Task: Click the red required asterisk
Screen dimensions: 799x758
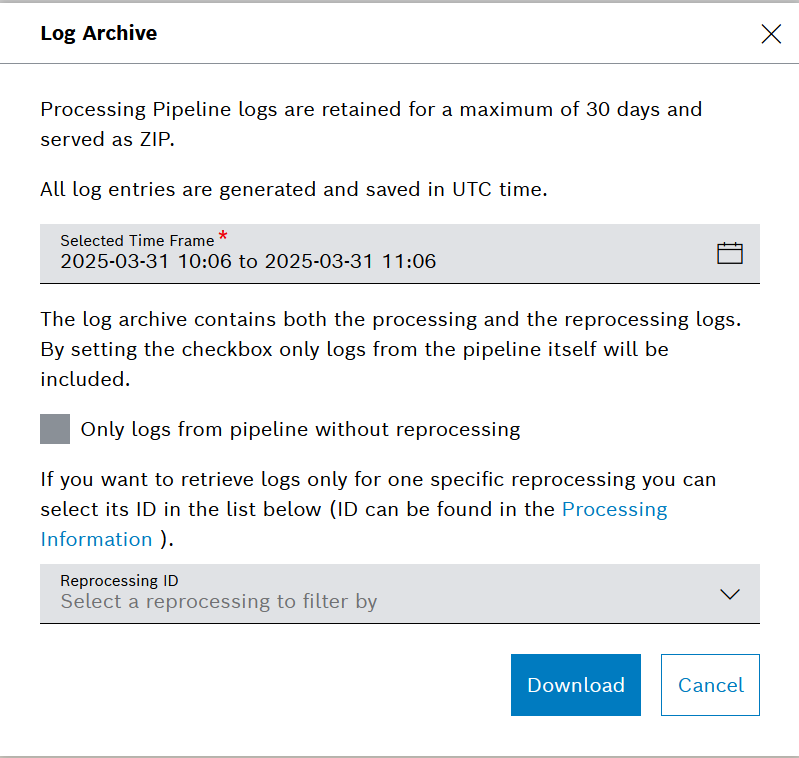Action: (x=222, y=237)
